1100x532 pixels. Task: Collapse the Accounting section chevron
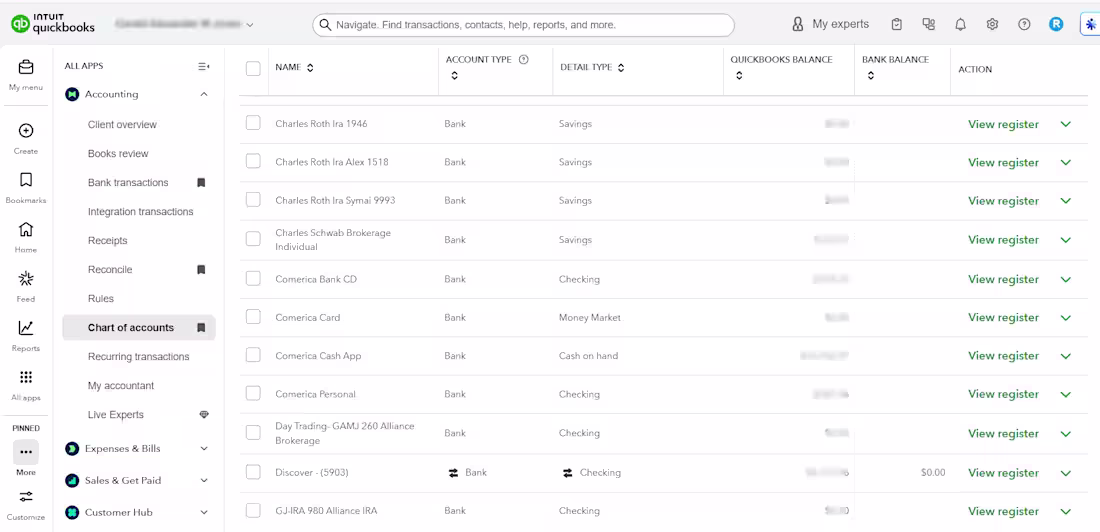tap(204, 94)
